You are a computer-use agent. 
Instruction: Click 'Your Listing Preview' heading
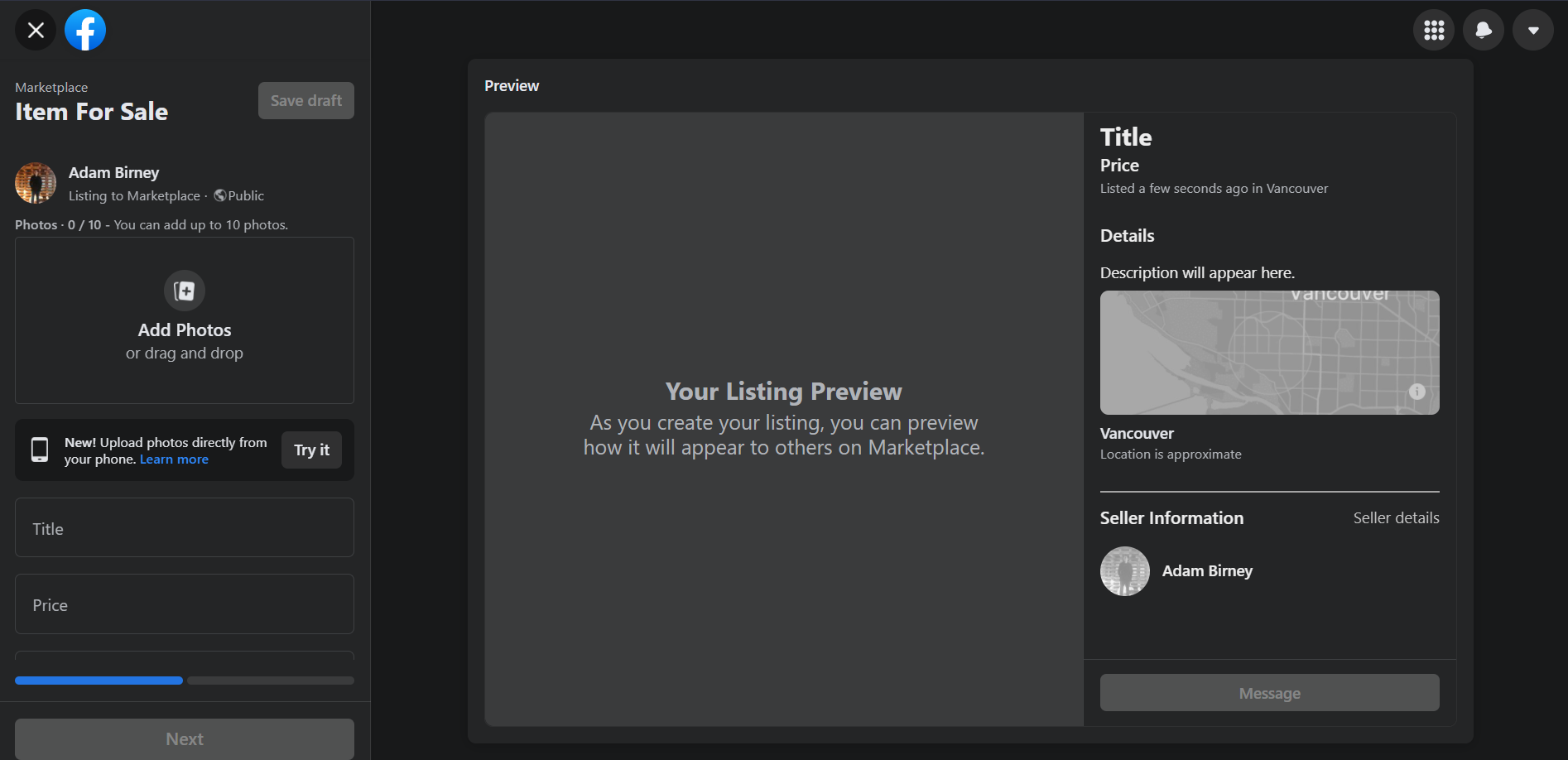point(784,392)
